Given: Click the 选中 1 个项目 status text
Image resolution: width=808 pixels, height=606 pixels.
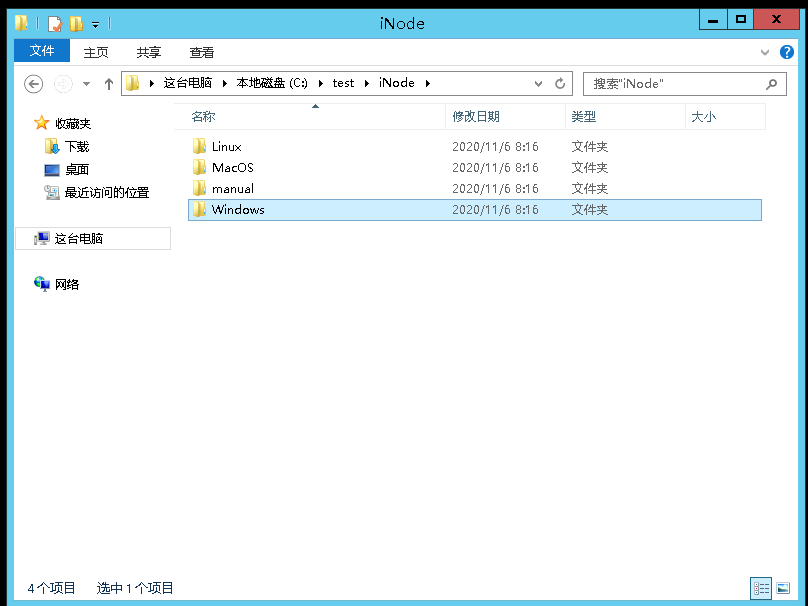Looking at the screenshot, I should tap(135, 588).
